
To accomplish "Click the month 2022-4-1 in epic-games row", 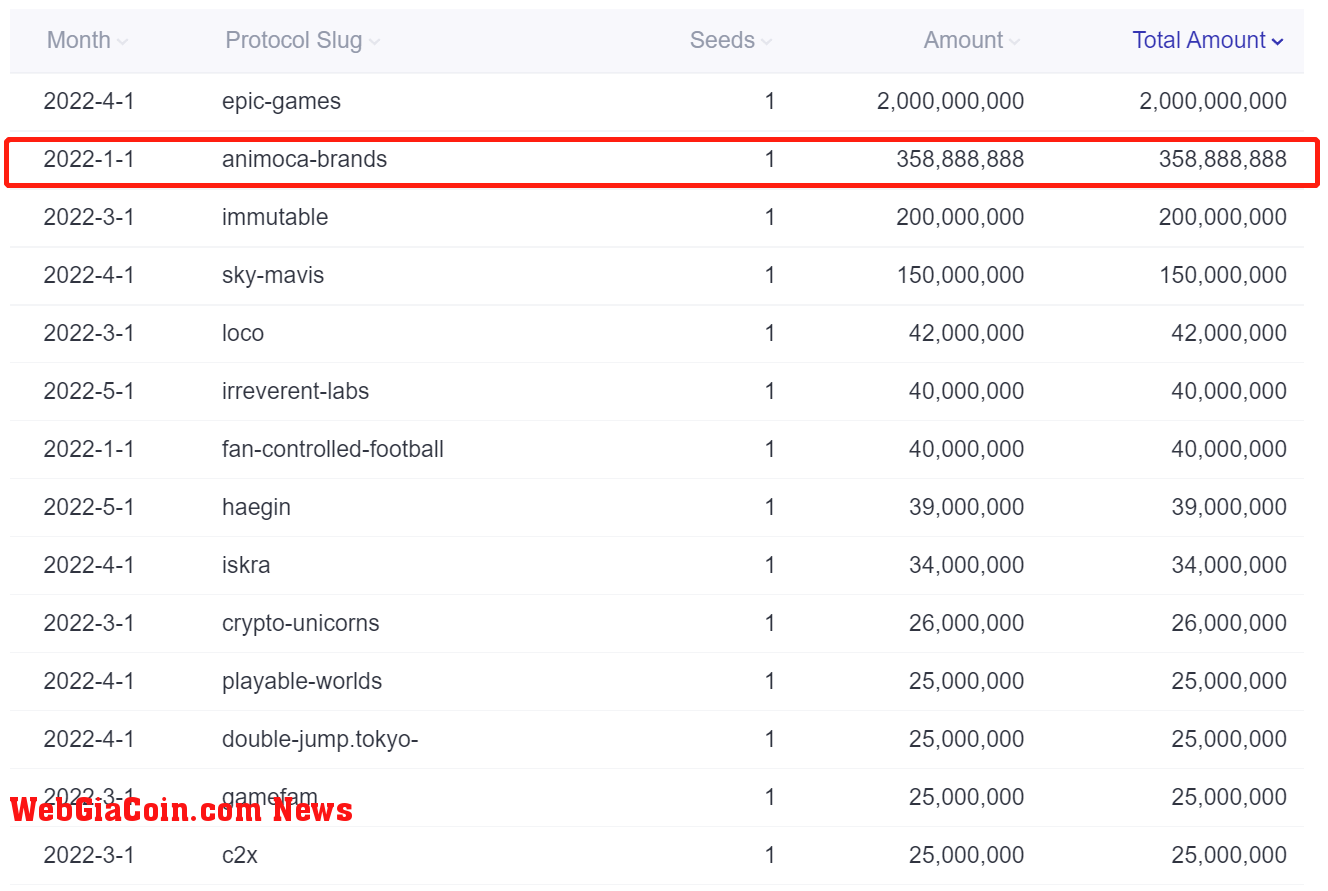I will click(x=89, y=101).
